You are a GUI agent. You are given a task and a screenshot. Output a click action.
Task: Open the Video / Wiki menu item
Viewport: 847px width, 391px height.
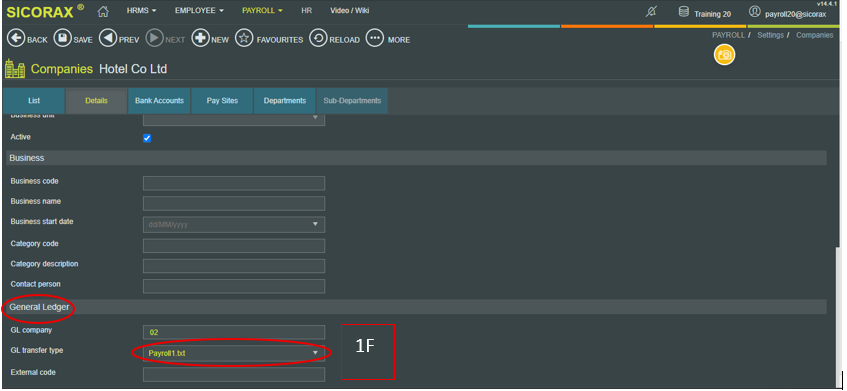[x=349, y=11]
